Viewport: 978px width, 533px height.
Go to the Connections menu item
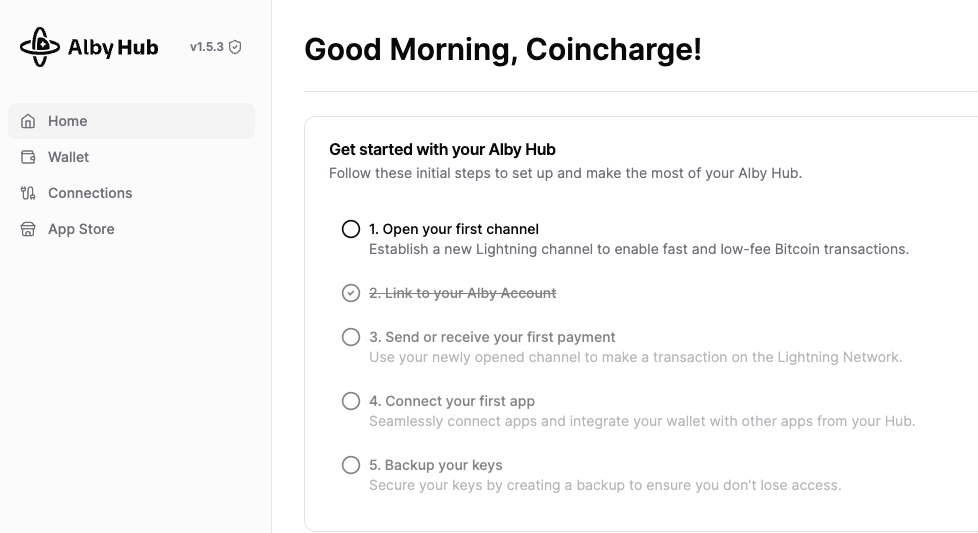(132, 193)
